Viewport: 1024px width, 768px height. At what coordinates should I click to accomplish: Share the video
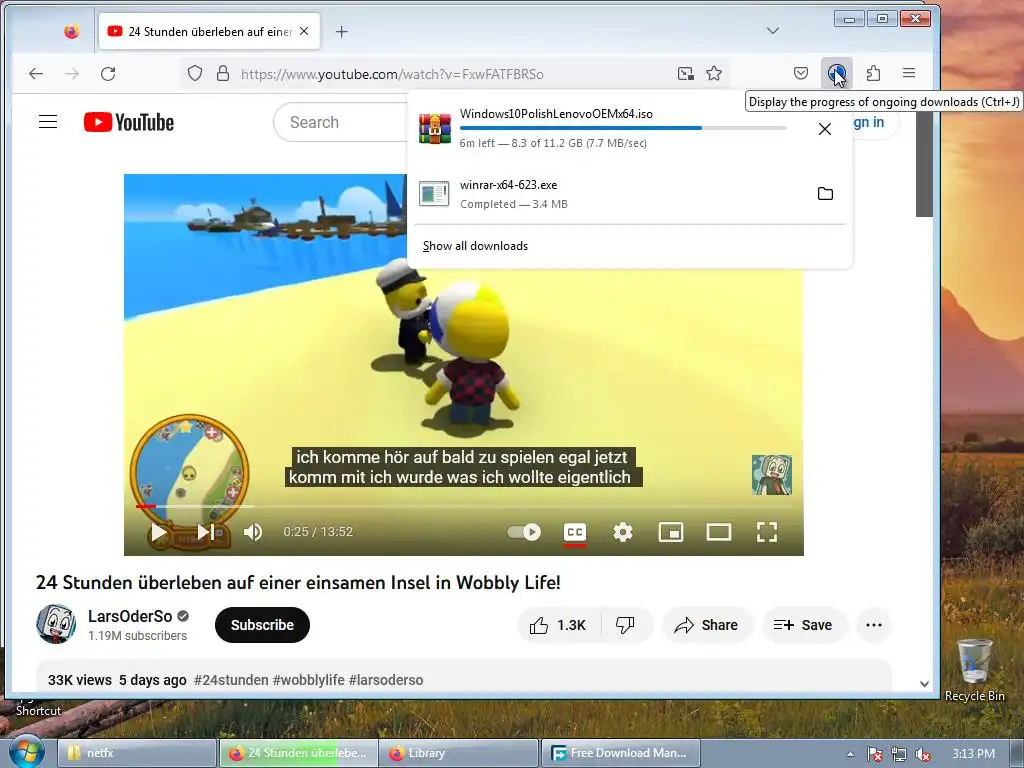(707, 625)
